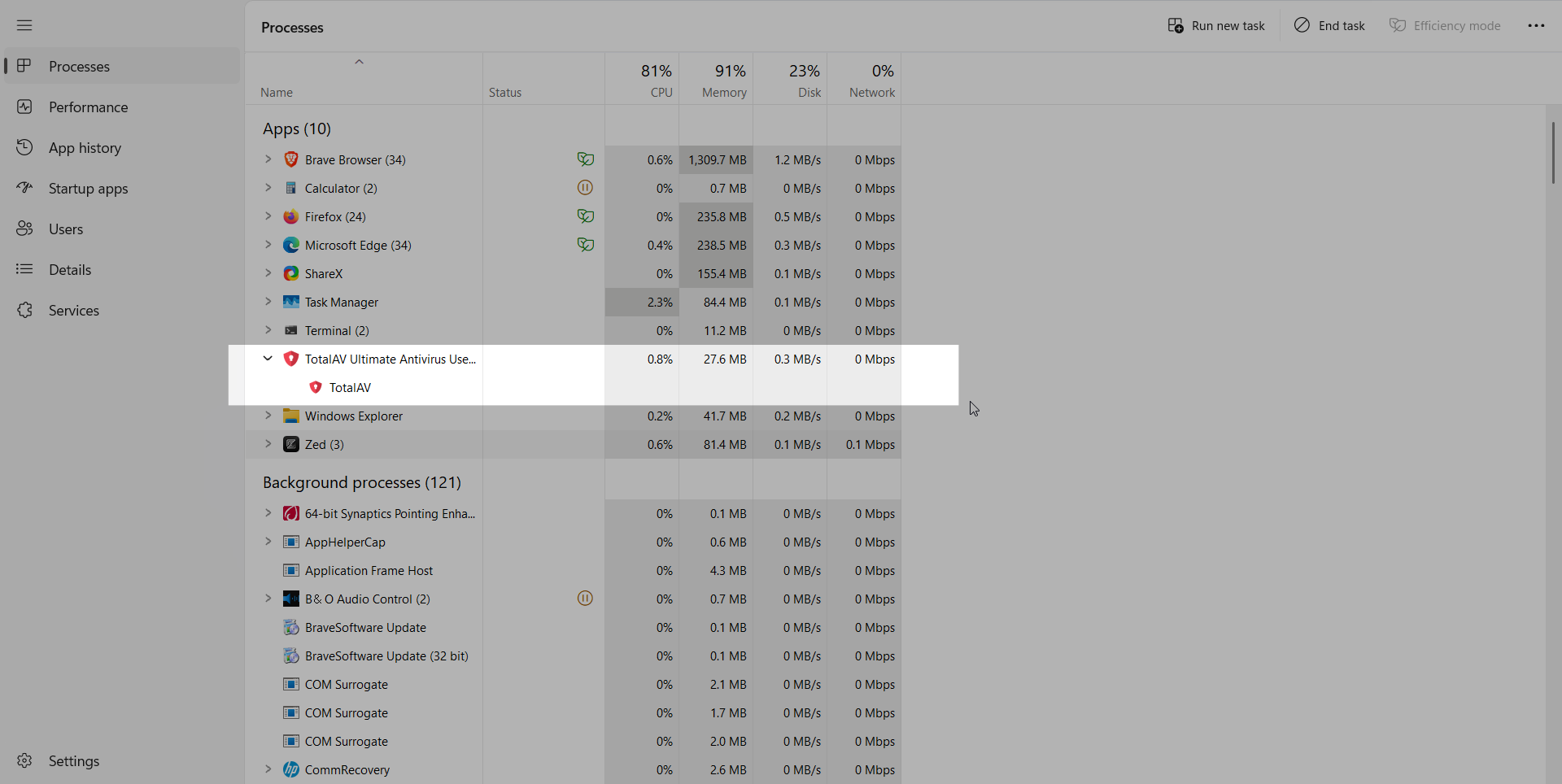Collapse the TotalAV Ultimate Antivirus group
Image resolution: width=1562 pixels, height=784 pixels.
click(268, 359)
